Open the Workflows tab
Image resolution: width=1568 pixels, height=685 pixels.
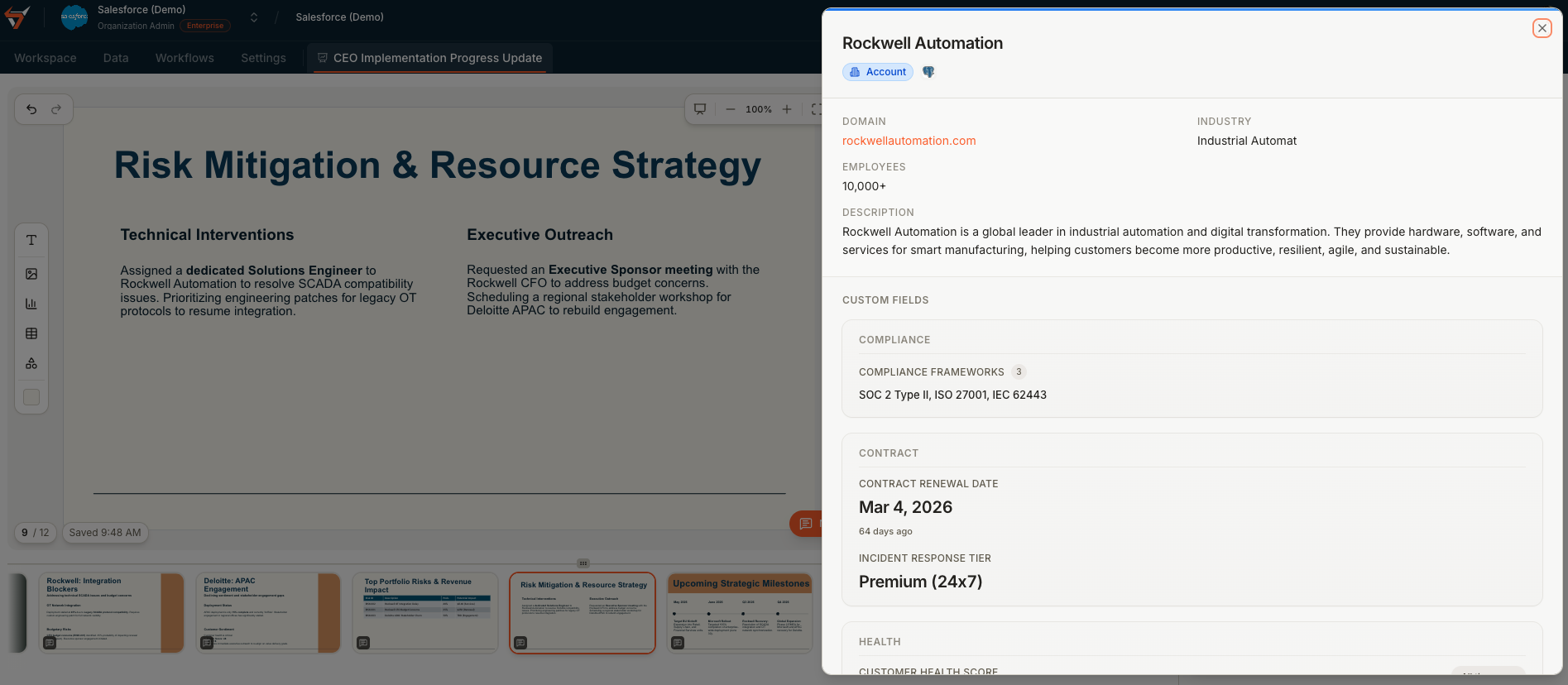185,58
